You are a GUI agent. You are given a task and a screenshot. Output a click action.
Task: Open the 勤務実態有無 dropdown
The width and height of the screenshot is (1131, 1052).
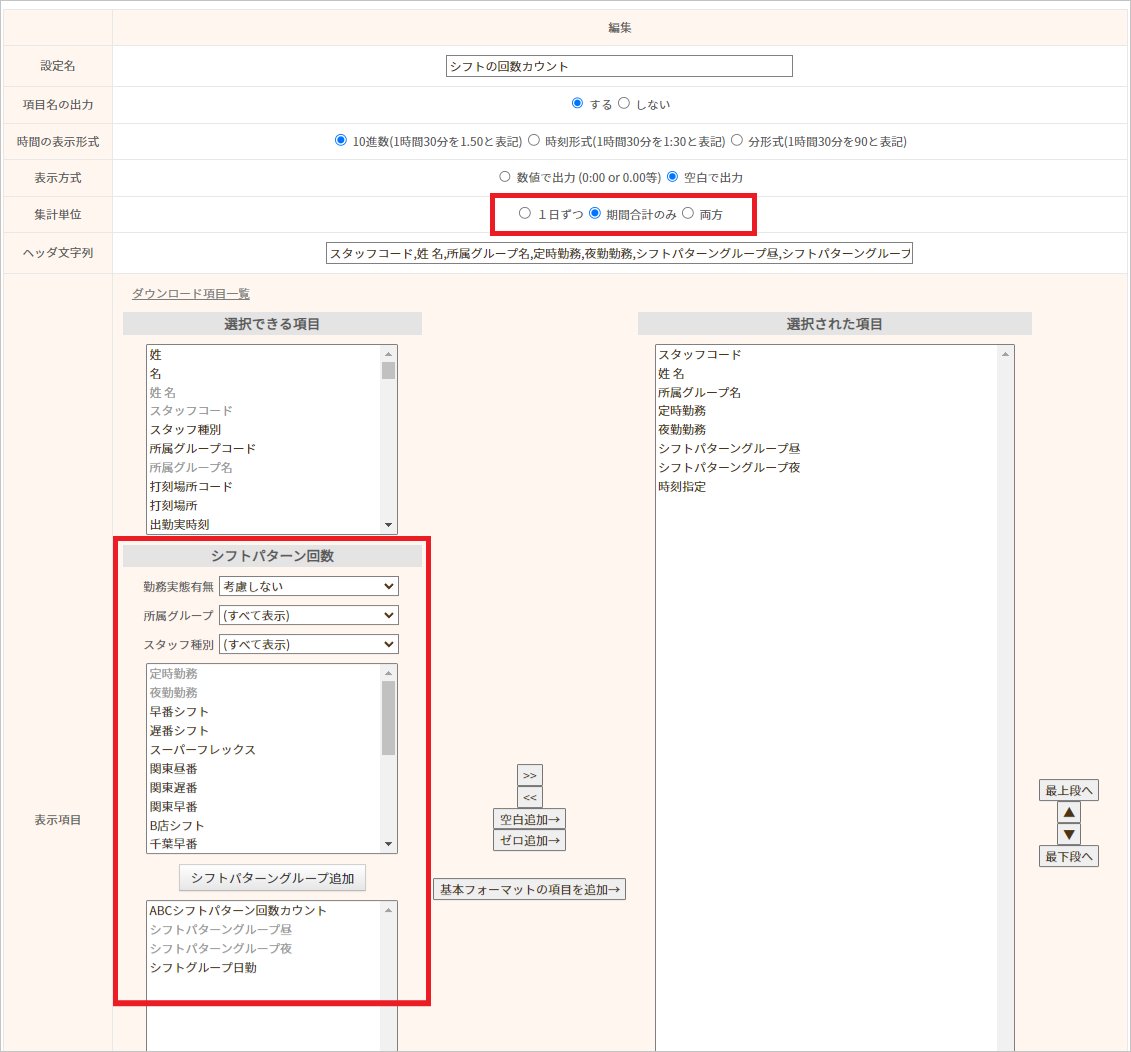pyautogui.click(x=308, y=586)
